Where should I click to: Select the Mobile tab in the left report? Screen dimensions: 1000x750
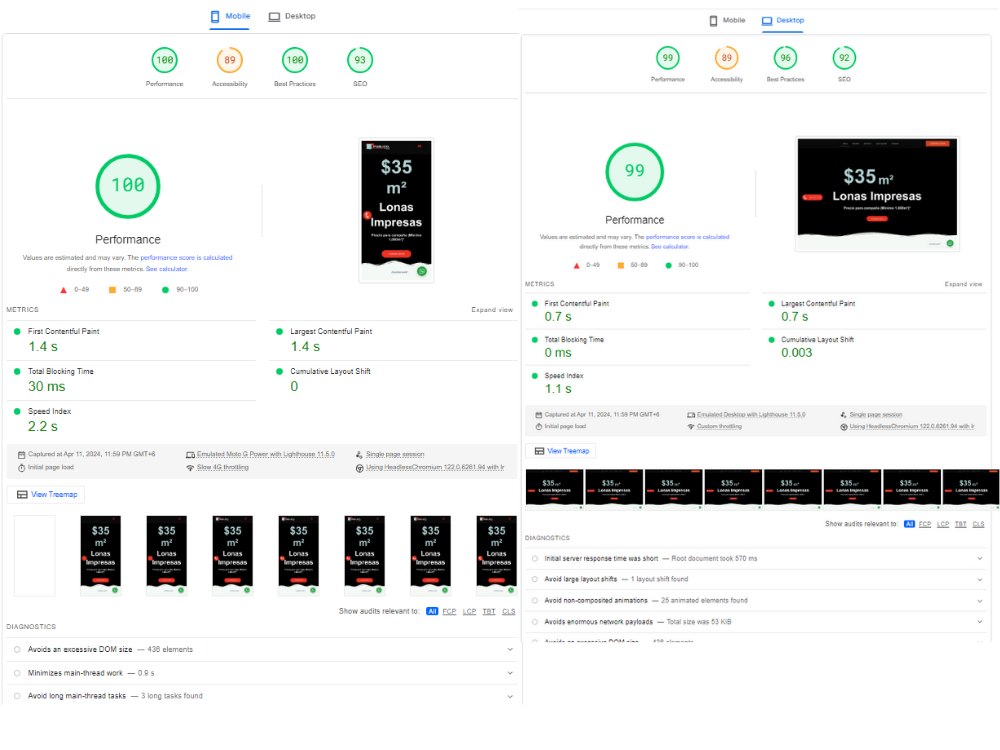pyautogui.click(x=230, y=16)
